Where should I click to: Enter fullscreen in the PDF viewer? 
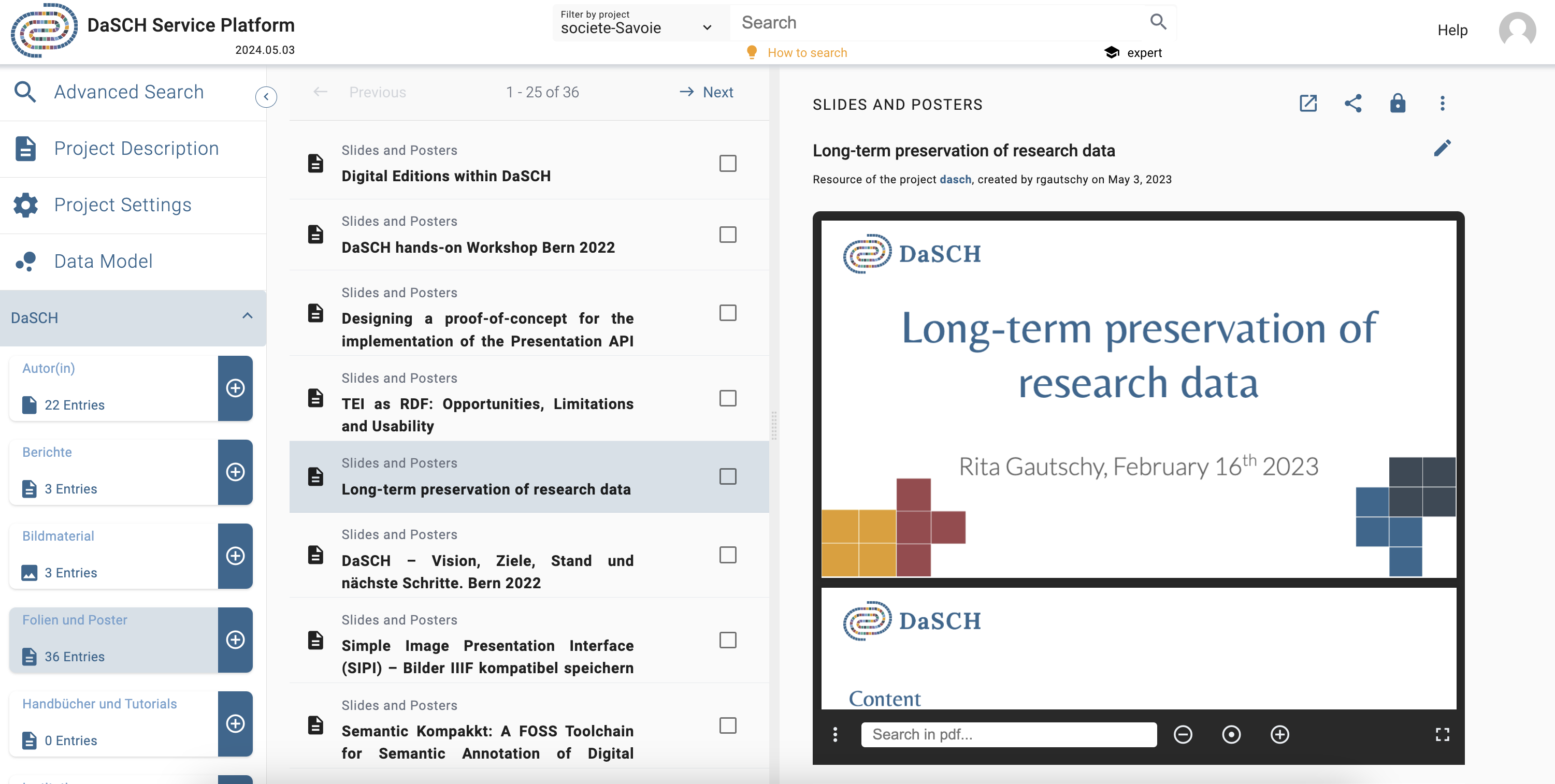[x=1443, y=734]
